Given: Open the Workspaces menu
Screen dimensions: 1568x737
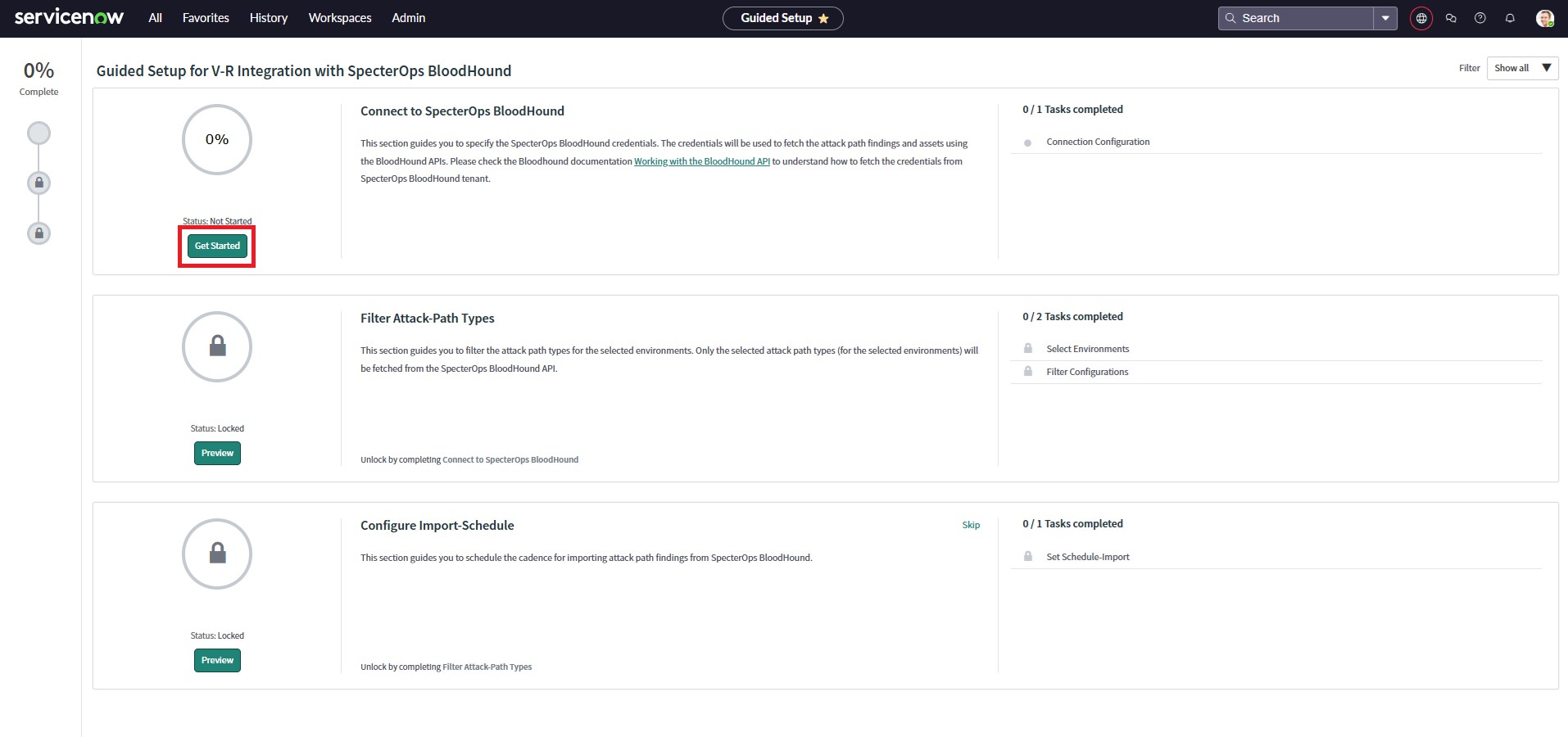Looking at the screenshot, I should [x=340, y=18].
